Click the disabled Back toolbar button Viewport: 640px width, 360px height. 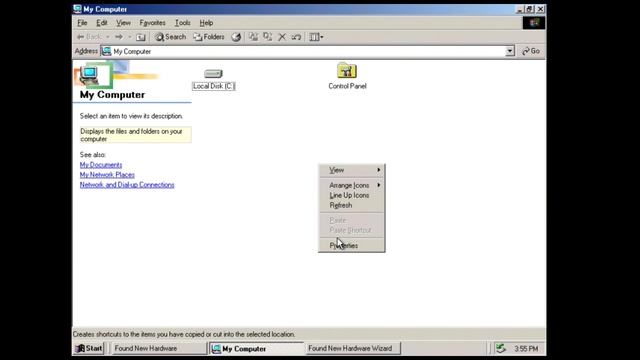tap(89, 37)
